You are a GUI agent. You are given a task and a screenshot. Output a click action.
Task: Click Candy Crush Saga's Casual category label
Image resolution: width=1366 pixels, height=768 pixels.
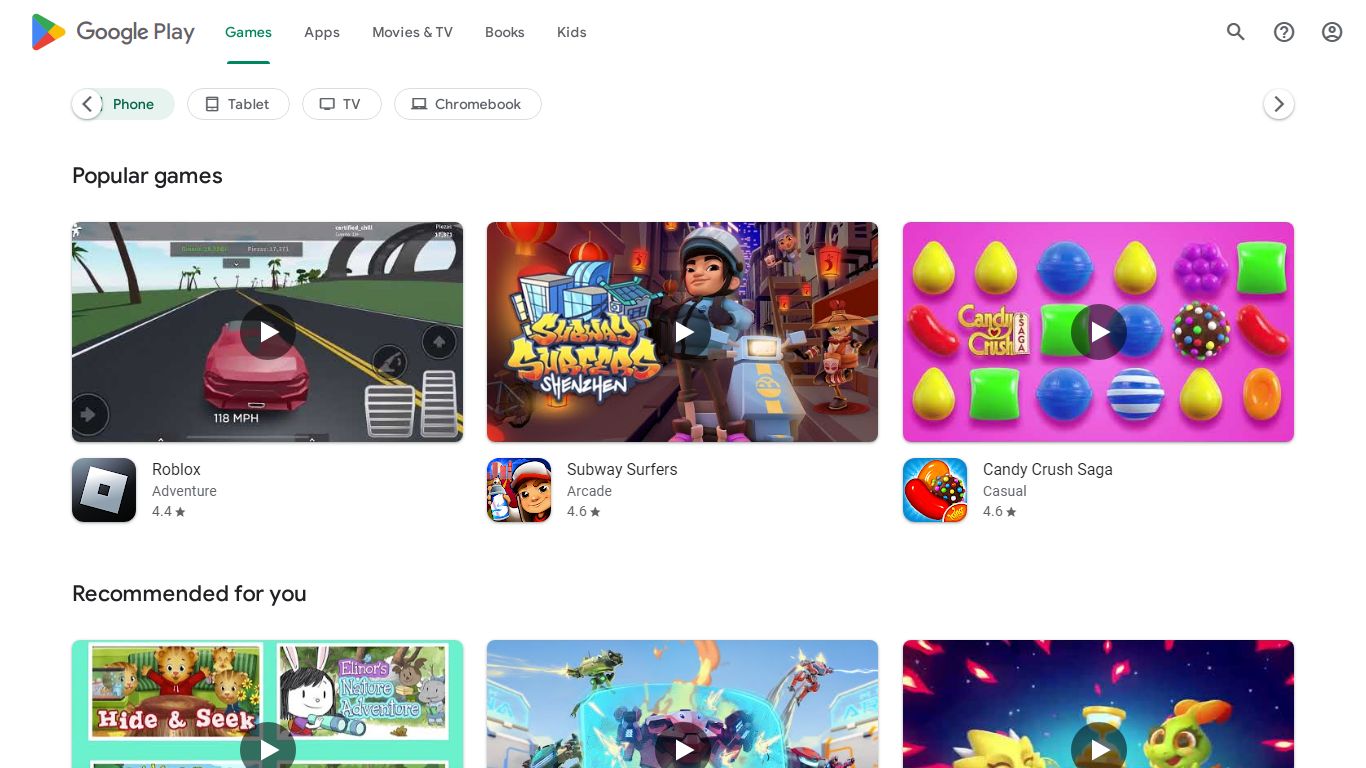1005,491
